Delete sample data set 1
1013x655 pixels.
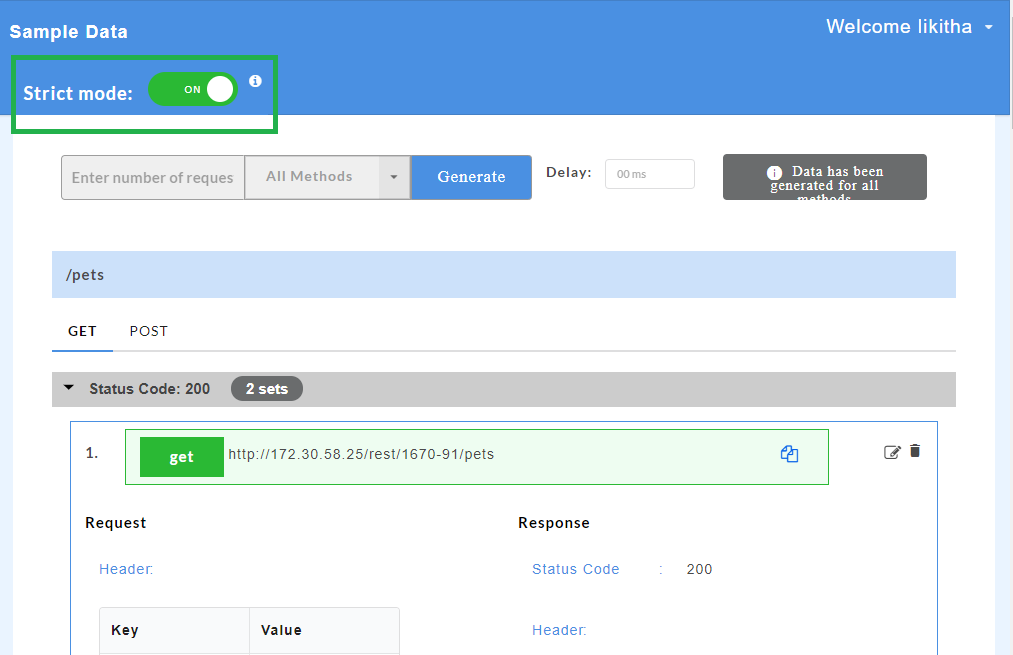(915, 451)
